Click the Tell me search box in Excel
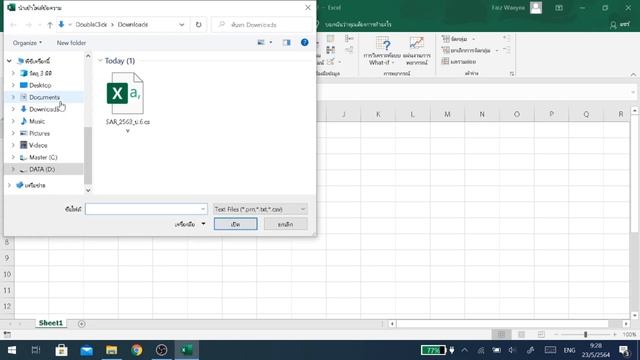The width and height of the screenshot is (640, 360). point(358,25)
